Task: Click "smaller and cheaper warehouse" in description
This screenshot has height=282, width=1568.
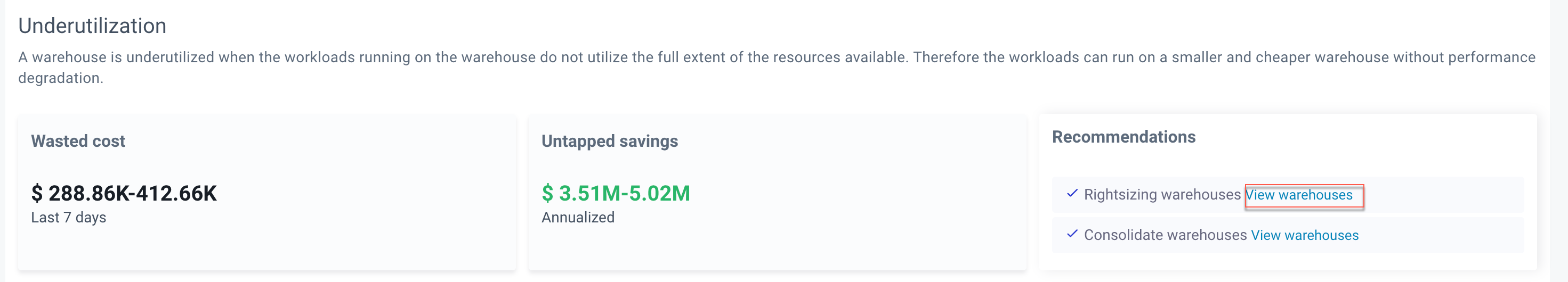Action: point(1280,58)
